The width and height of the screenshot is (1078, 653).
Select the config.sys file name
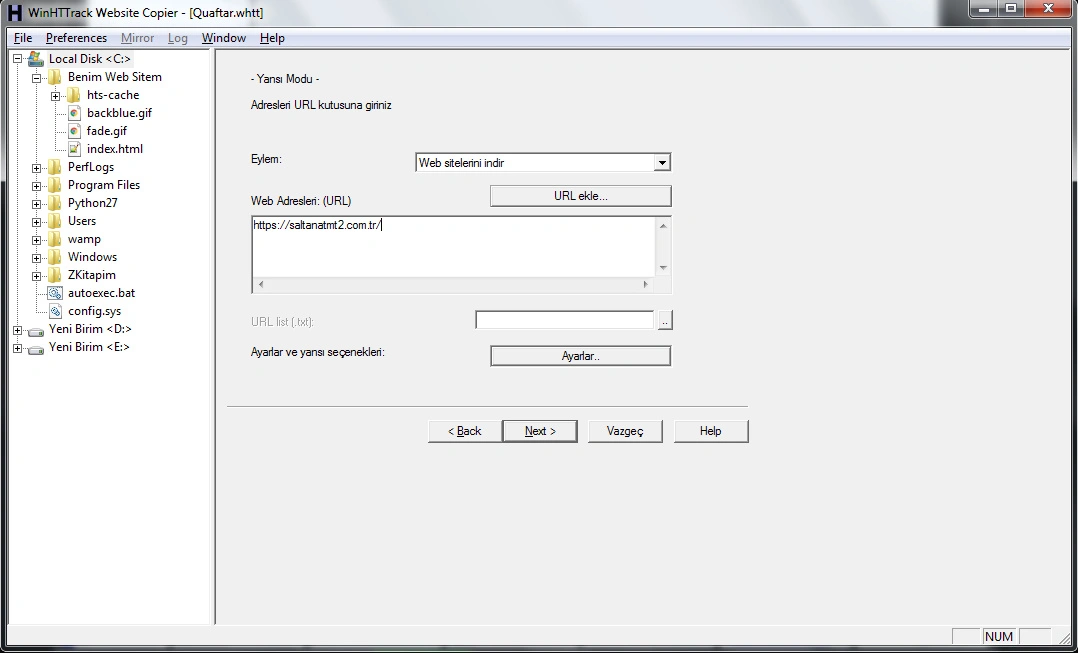94,311
